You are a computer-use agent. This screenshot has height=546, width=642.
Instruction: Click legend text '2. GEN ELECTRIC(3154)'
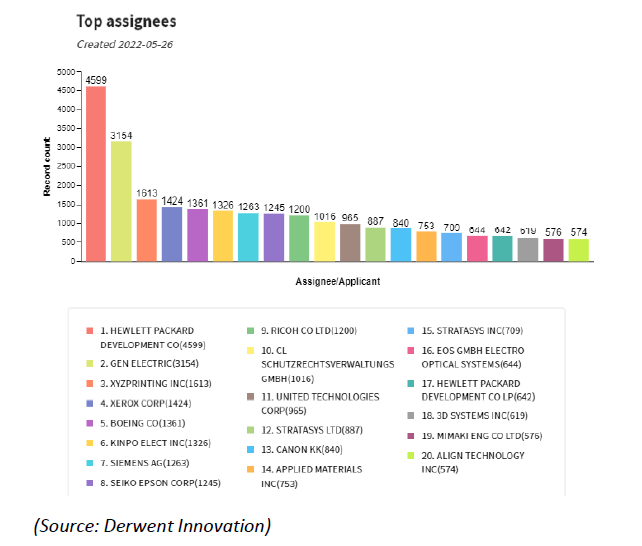point(149,363)
